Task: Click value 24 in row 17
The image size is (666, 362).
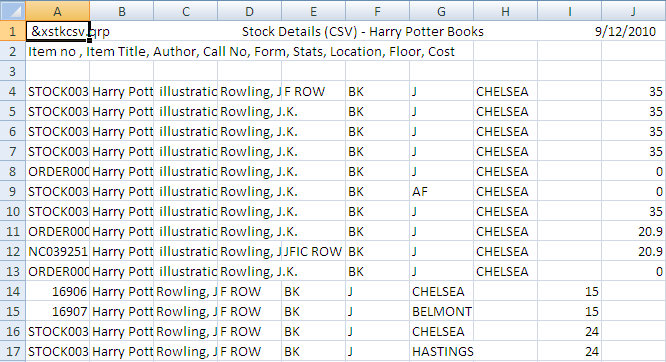Action: [570, 351]
